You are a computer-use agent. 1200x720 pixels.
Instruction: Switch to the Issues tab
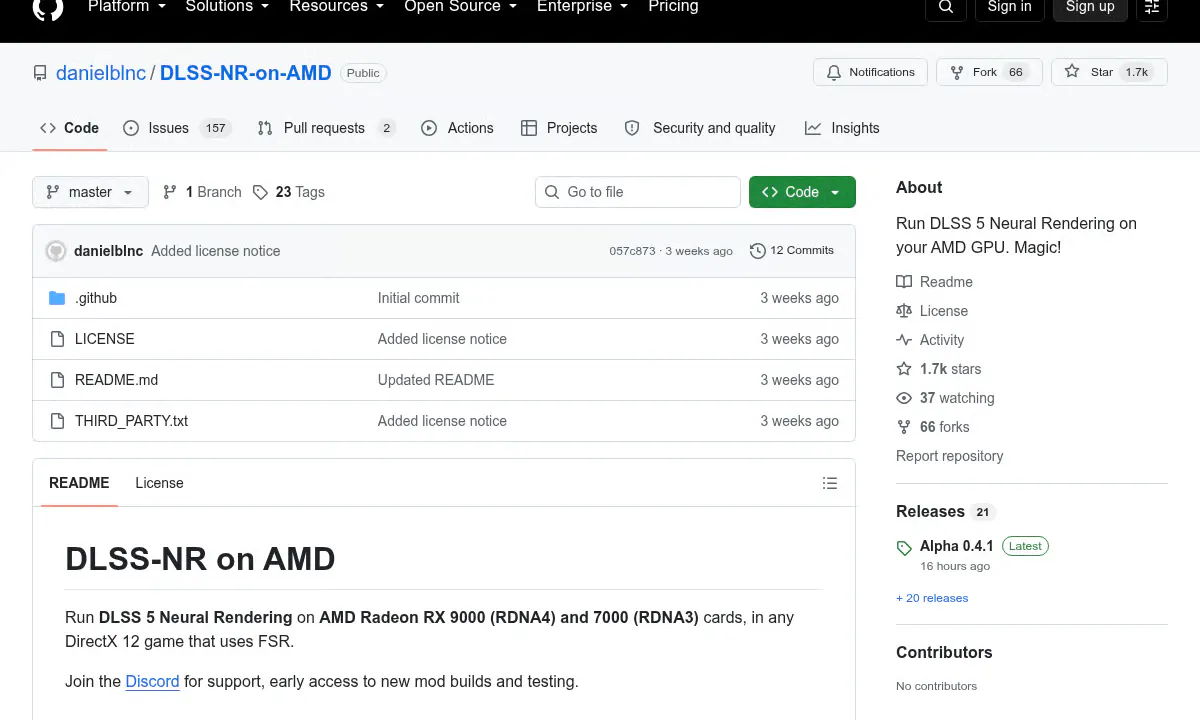point(177,128)
